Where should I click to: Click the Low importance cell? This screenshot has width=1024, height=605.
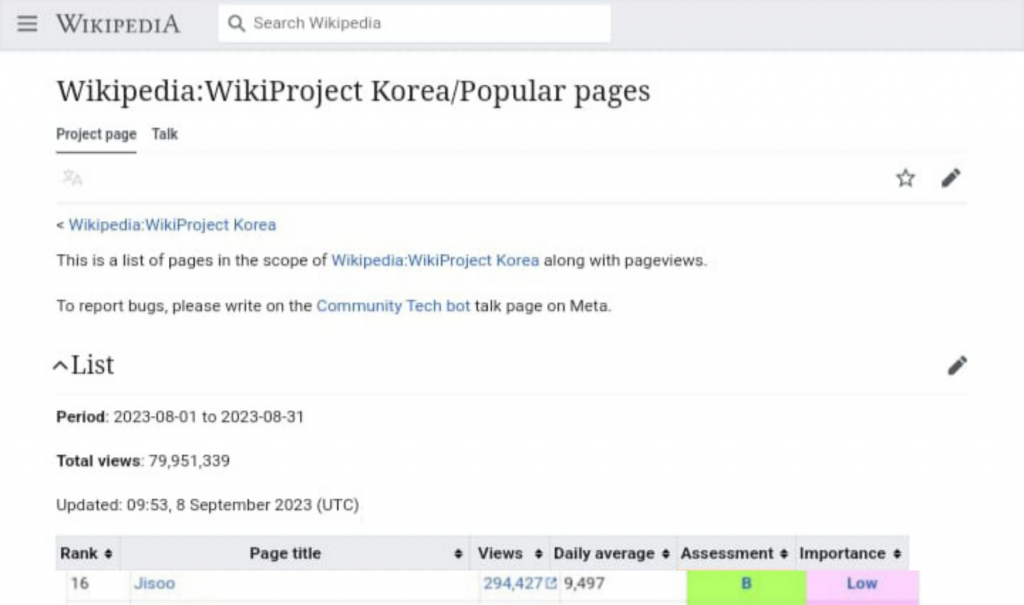[862, 585]
